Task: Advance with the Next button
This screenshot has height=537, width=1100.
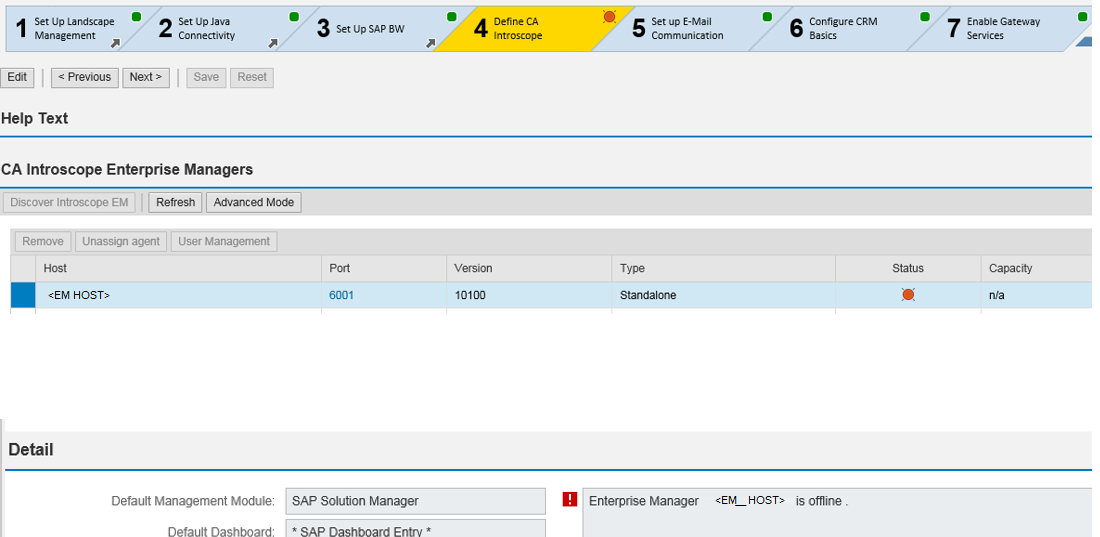Action: click(146, 77)
